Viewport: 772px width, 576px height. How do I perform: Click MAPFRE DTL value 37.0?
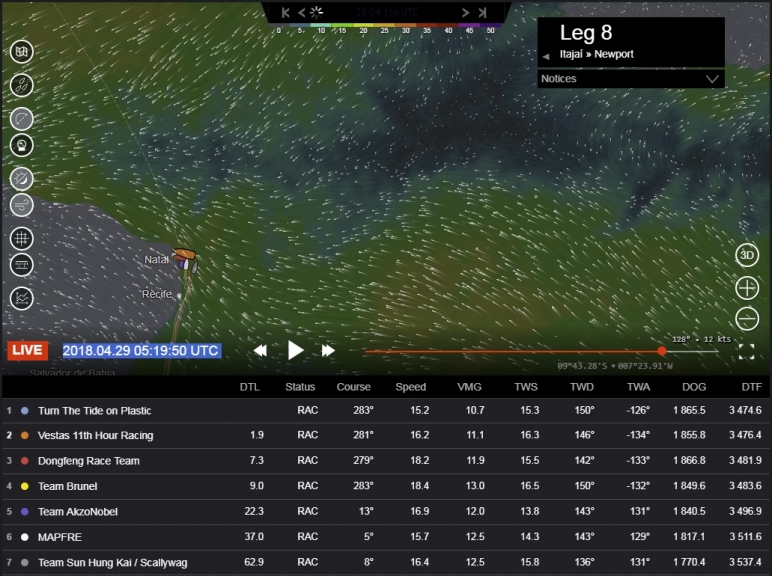click(254, 537)
